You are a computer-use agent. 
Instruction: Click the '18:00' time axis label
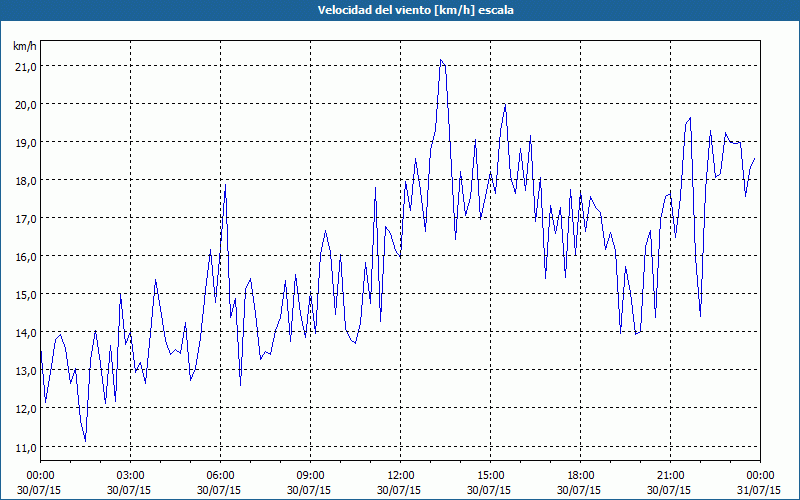[580, 476]
